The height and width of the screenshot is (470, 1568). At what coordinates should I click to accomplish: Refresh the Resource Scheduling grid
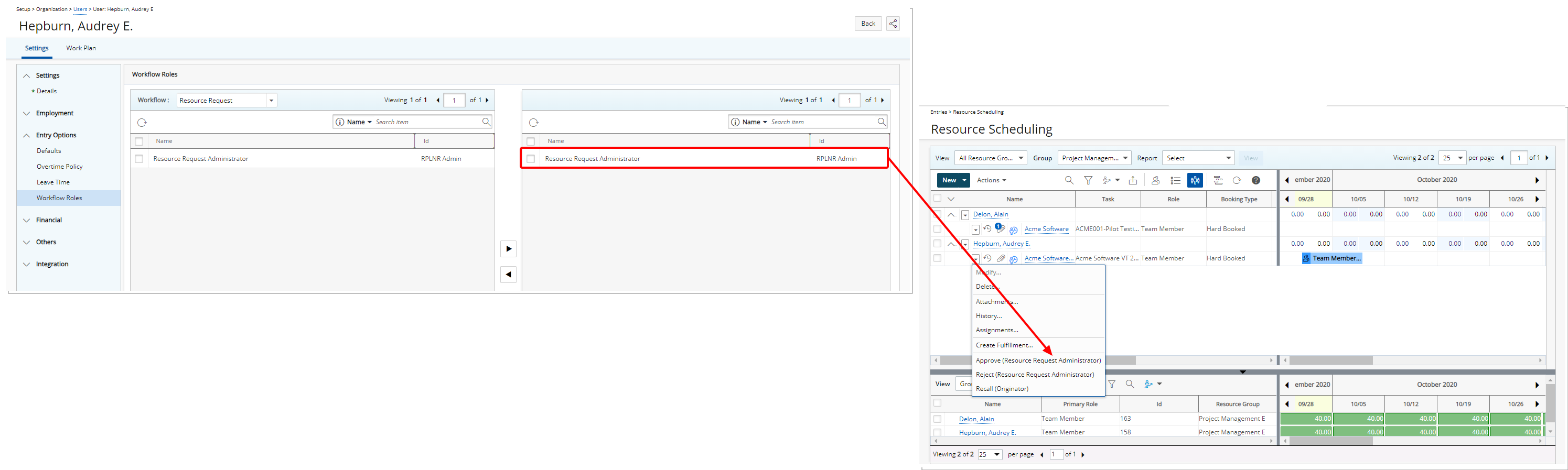tap(1236, 180)
